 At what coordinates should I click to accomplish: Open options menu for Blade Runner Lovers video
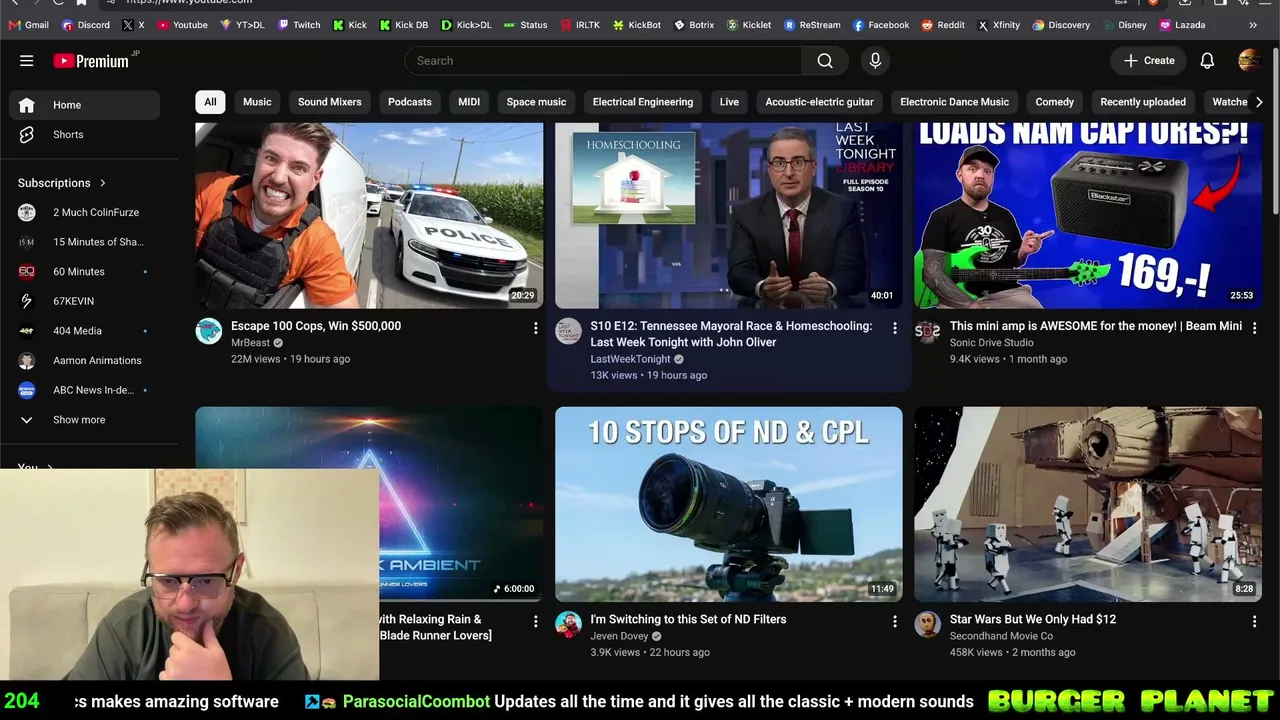click(x=535, y=621)
